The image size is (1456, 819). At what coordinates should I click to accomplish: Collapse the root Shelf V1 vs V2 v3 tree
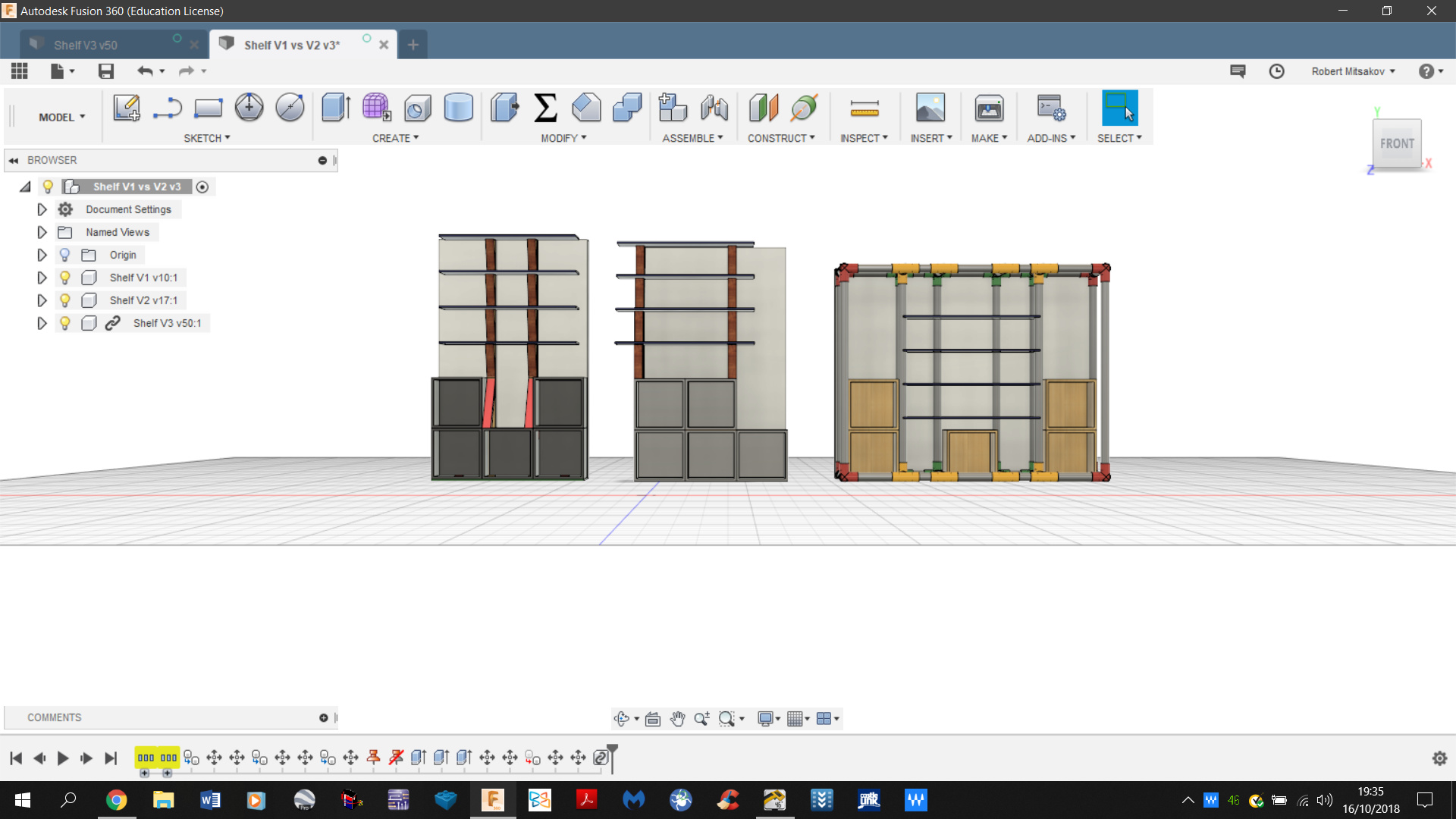(25, 187)
